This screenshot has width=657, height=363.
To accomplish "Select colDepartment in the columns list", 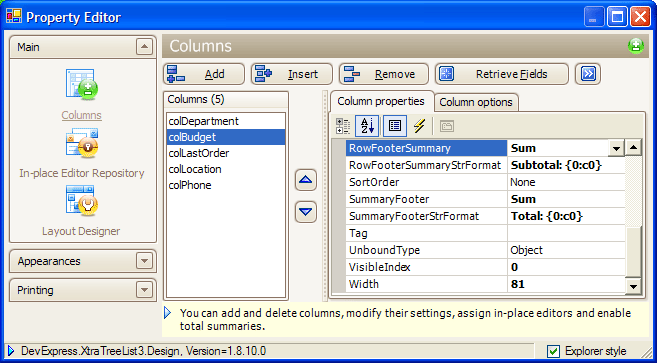I will pos(226,121).
